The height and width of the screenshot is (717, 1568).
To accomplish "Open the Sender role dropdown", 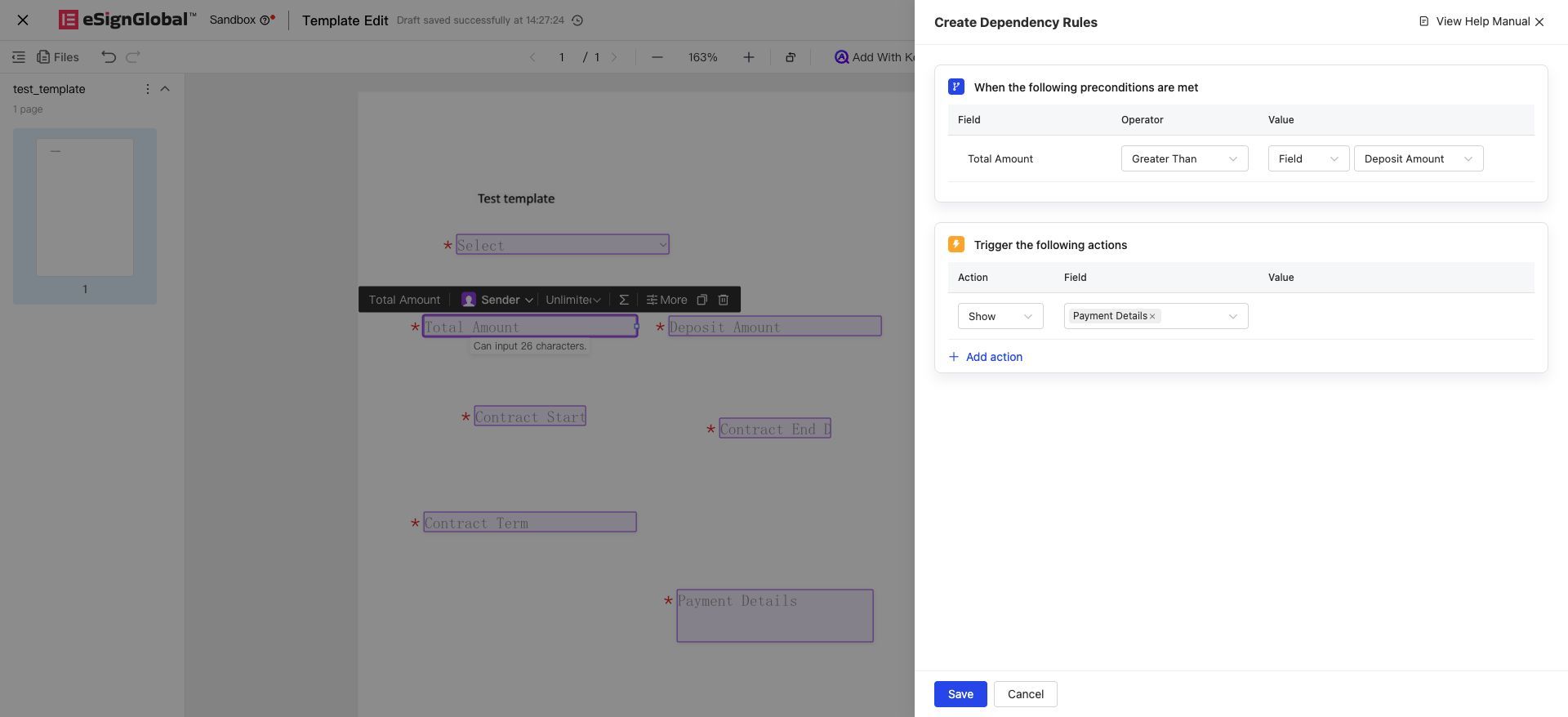I will (497, 300).
